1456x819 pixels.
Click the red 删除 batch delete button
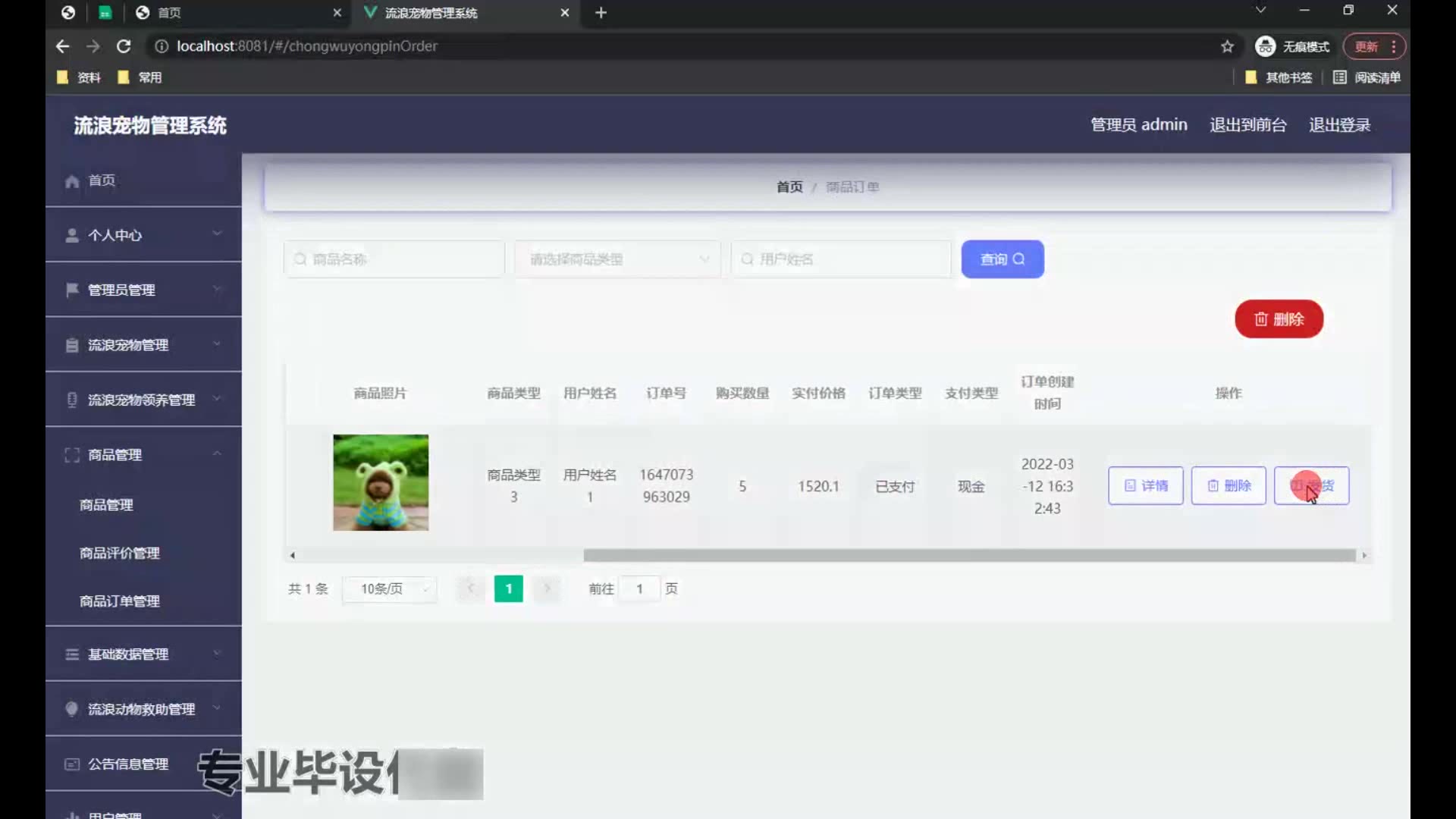(x=1279, y=319)
